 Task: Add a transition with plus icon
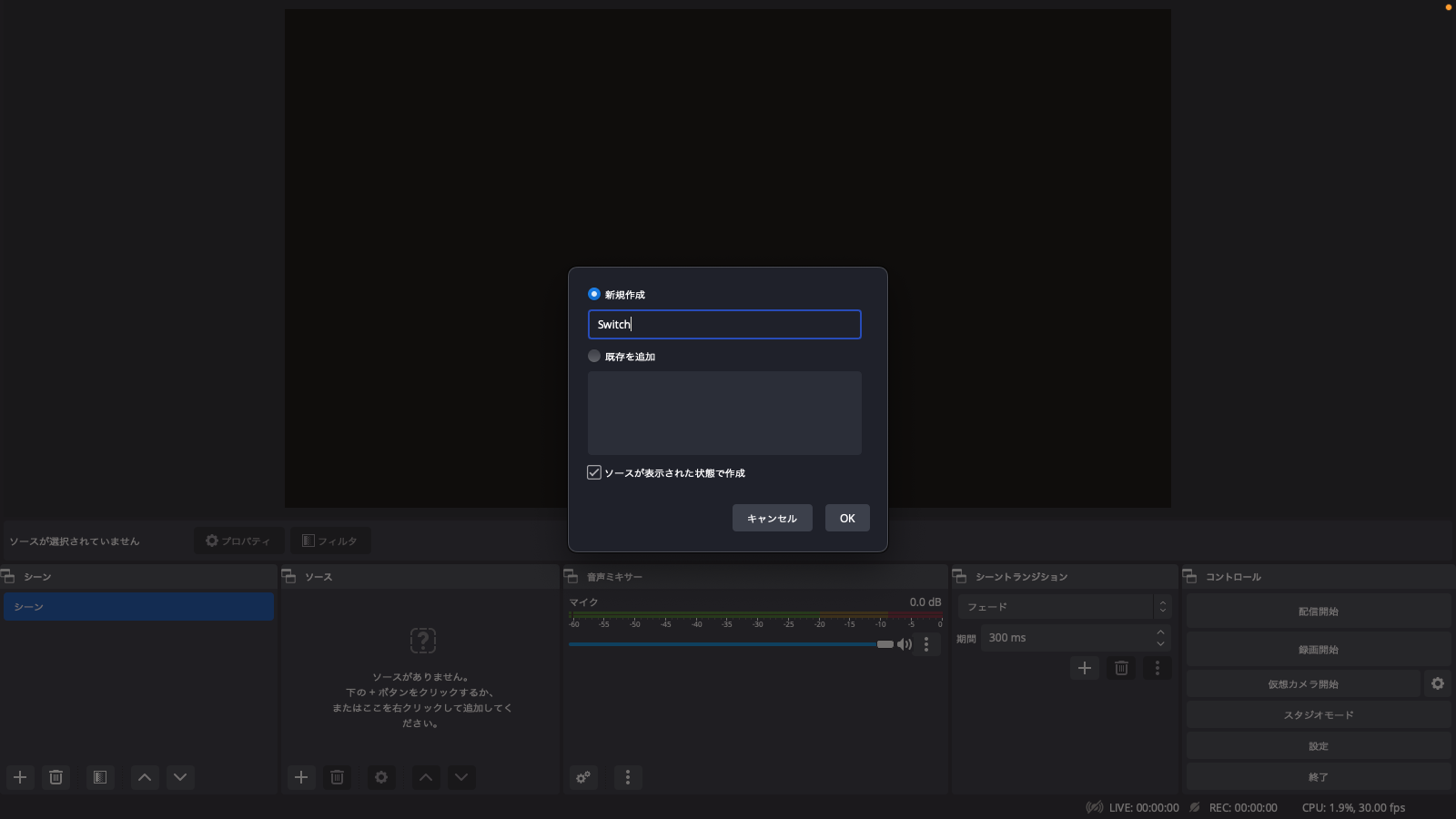coord(1085,668)
